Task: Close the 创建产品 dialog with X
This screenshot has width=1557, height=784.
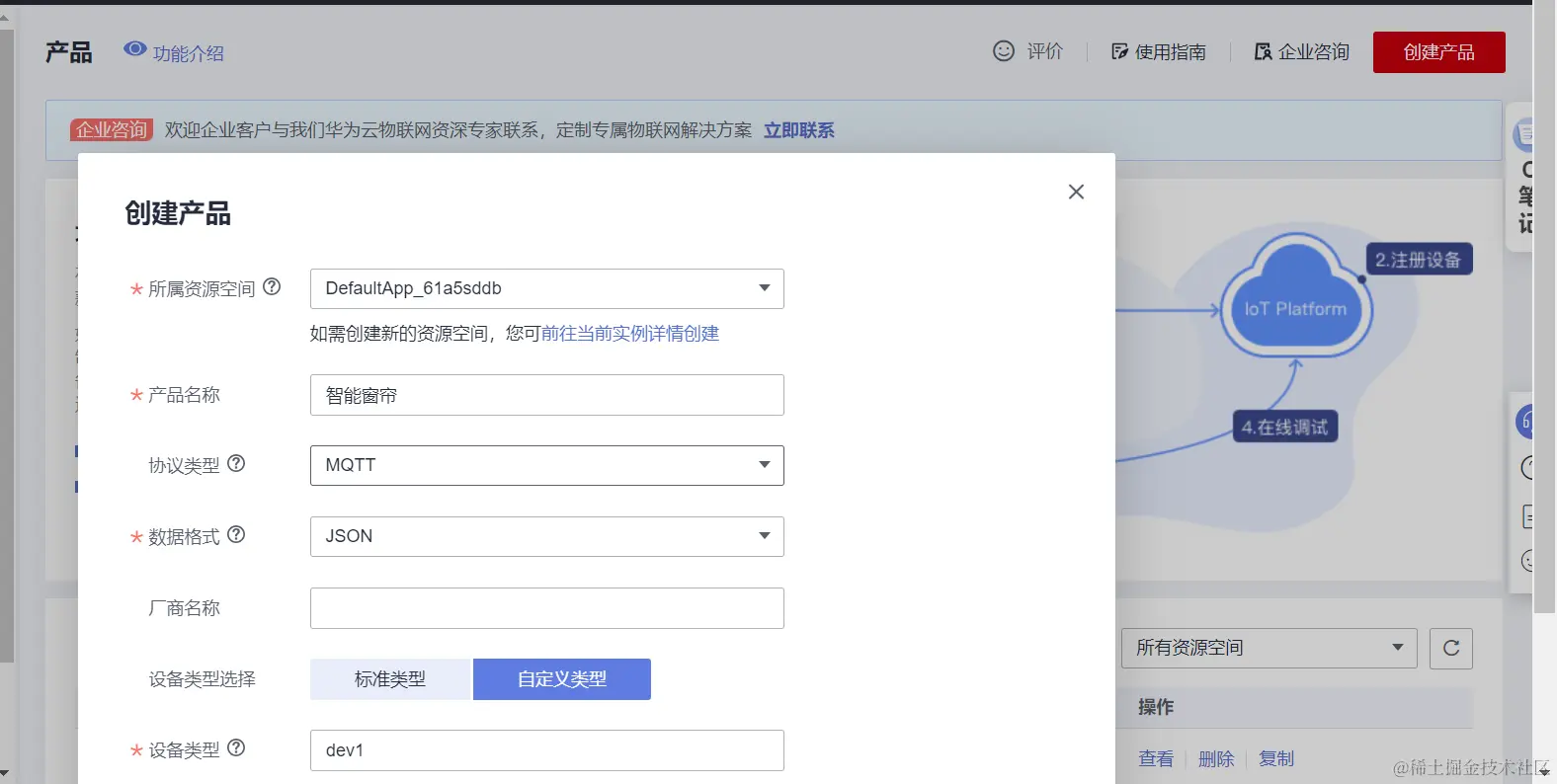Action: pos(1076,192)
